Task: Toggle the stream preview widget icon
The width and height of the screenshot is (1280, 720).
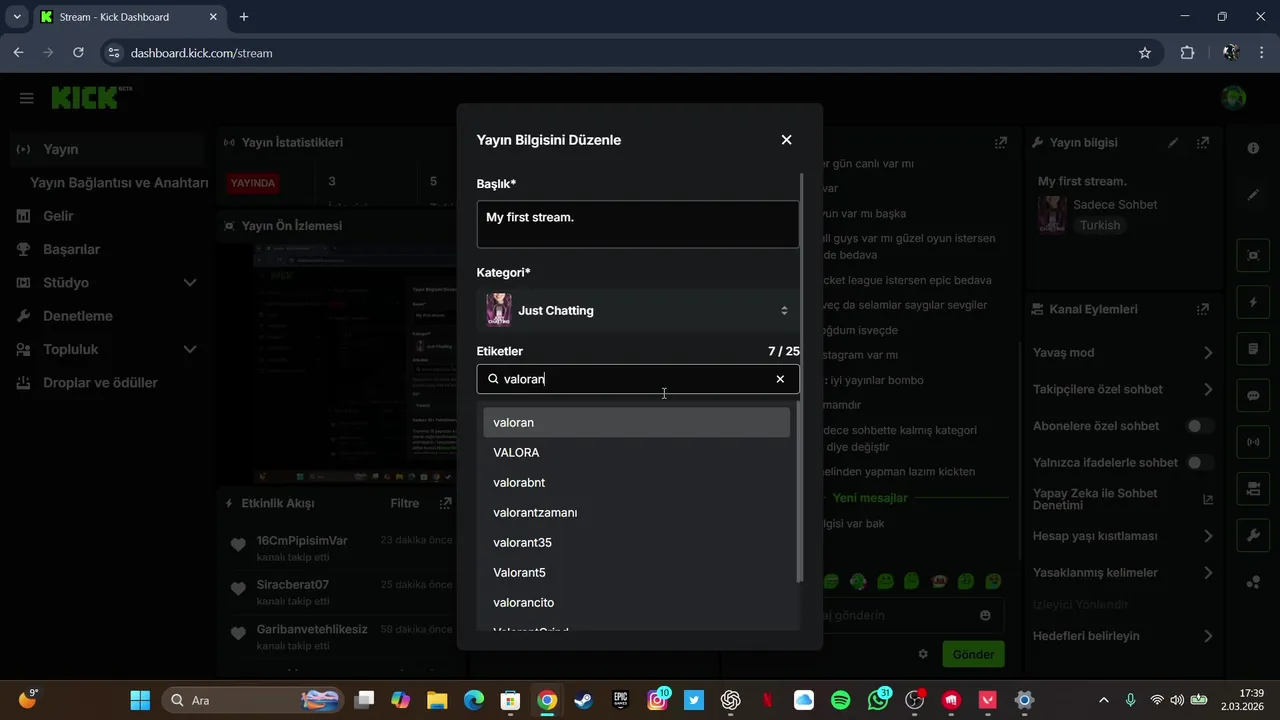Action: 1253,255
